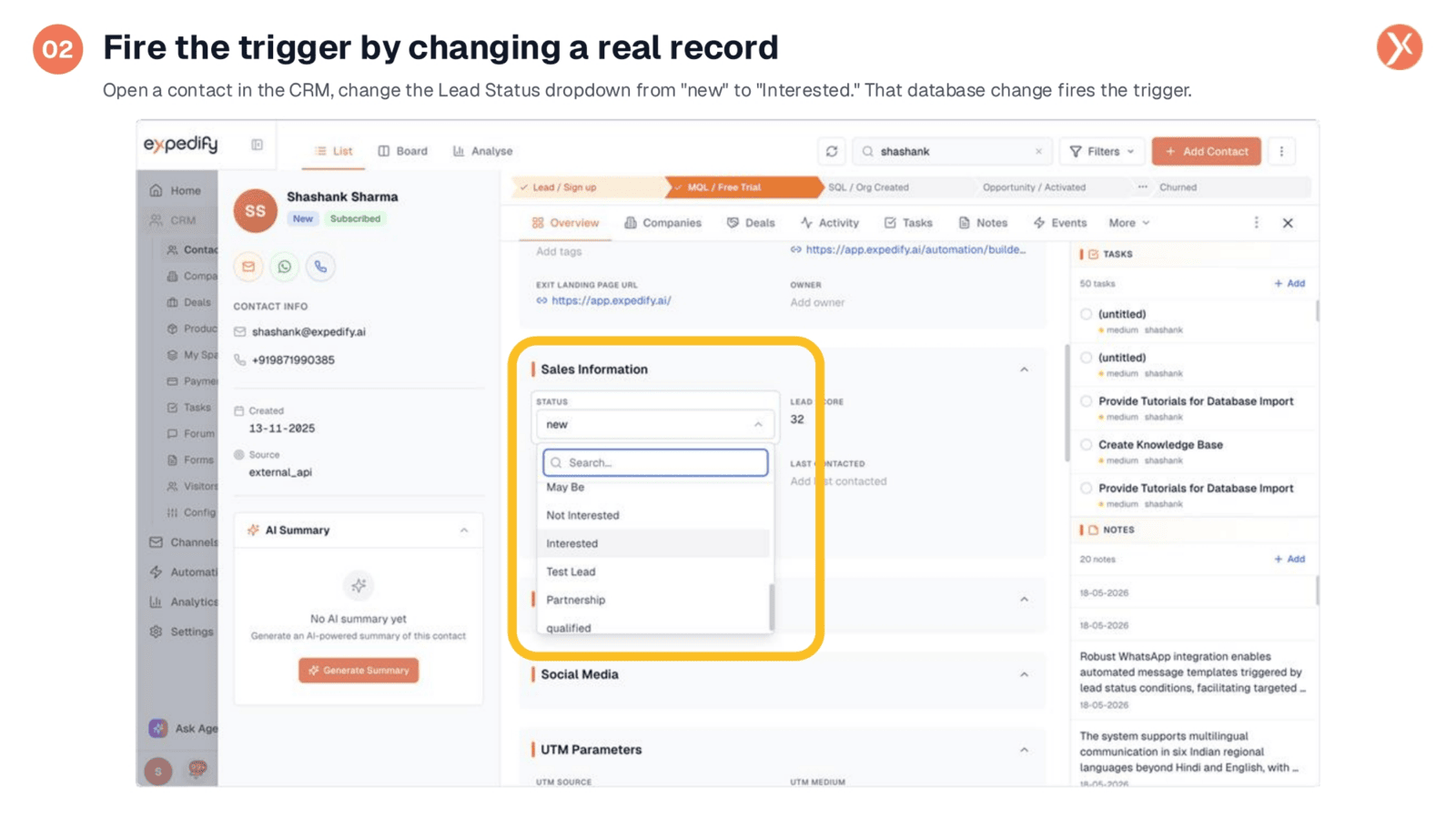
Task: Close the contact detail panel
Action: pyautogui.click(x=1288, y=223)
